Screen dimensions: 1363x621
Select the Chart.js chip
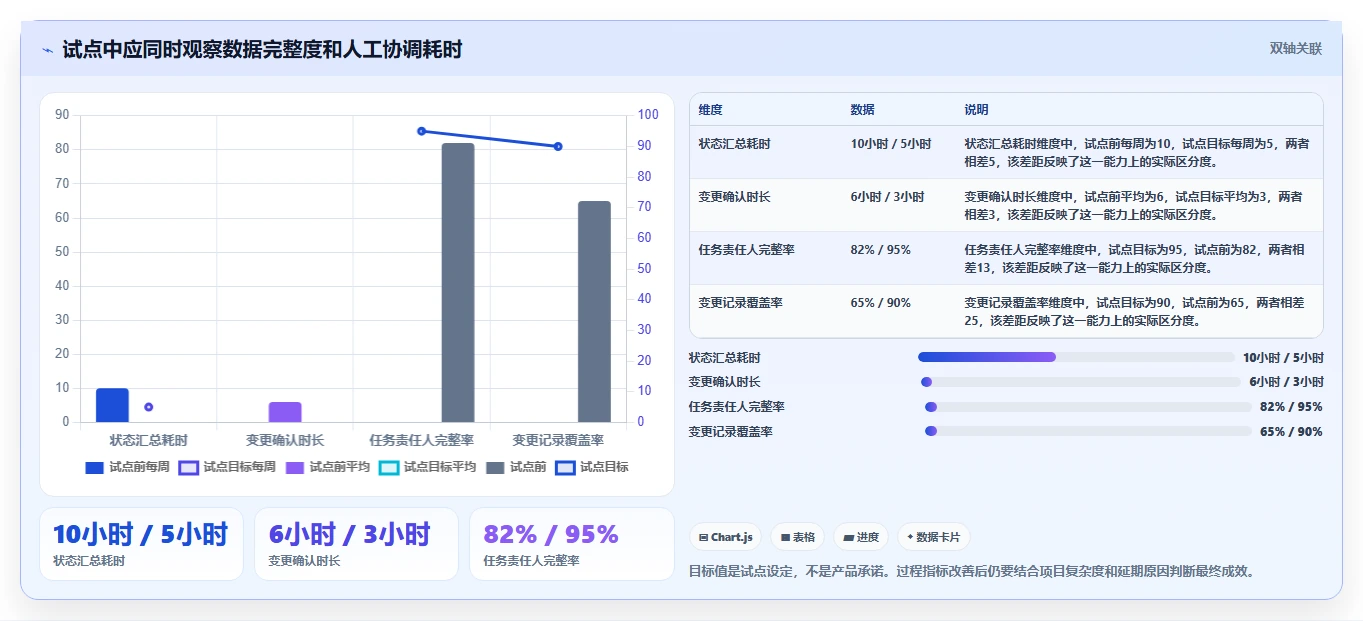[725, 537]
